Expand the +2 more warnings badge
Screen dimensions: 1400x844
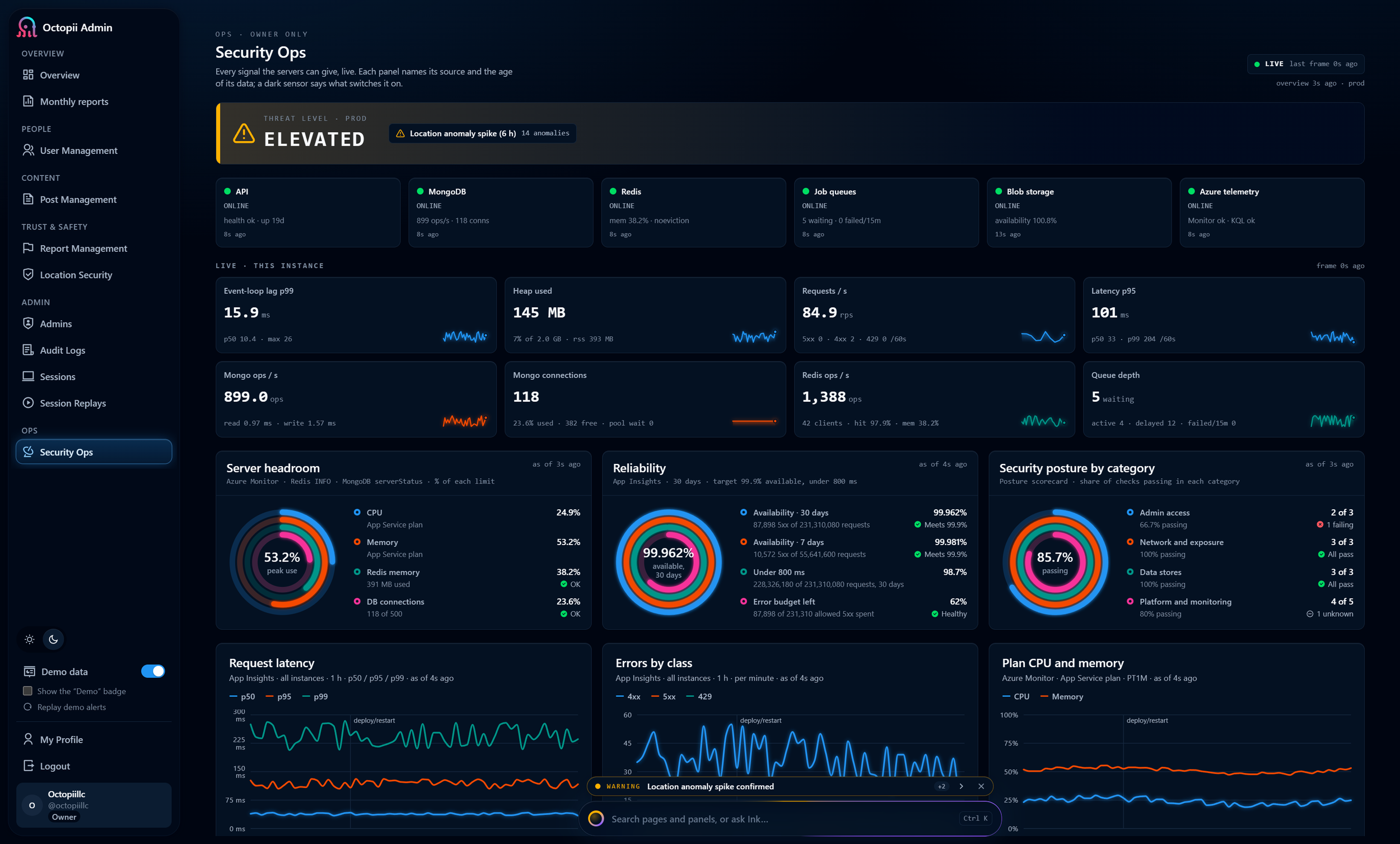coord(941,787)
